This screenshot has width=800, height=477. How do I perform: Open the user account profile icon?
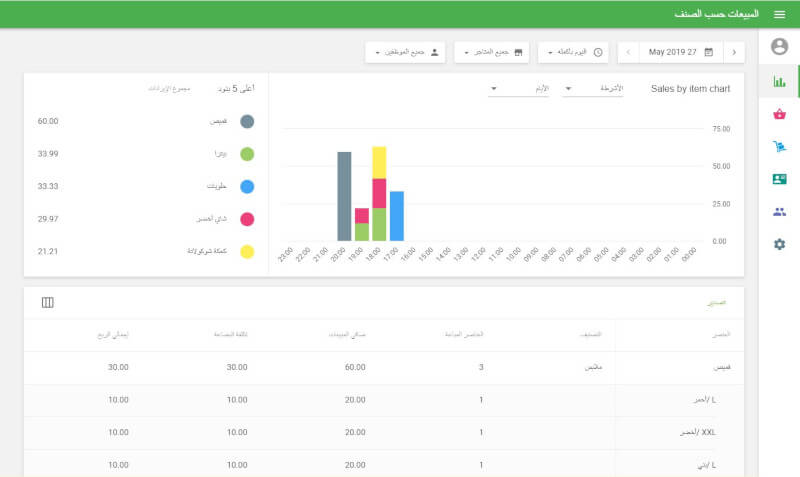pyautogui.click(x=780, y=46)
